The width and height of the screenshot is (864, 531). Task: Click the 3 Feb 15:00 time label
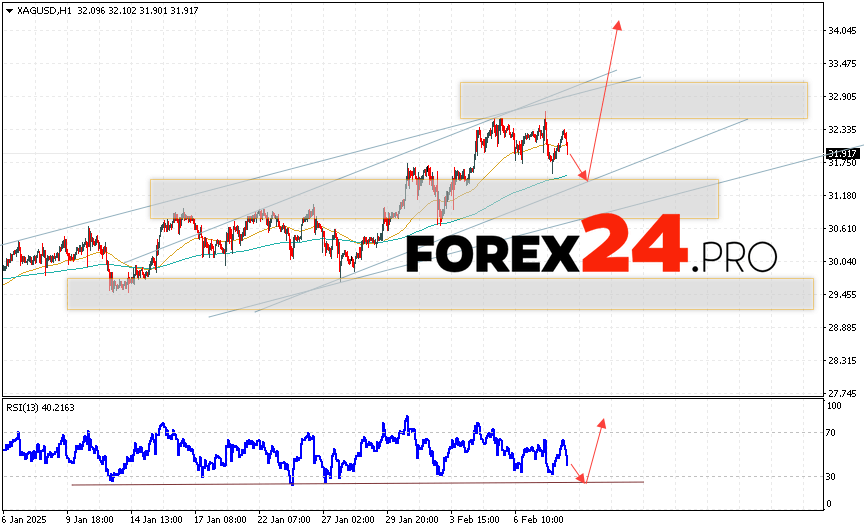[x=474, y=520]
